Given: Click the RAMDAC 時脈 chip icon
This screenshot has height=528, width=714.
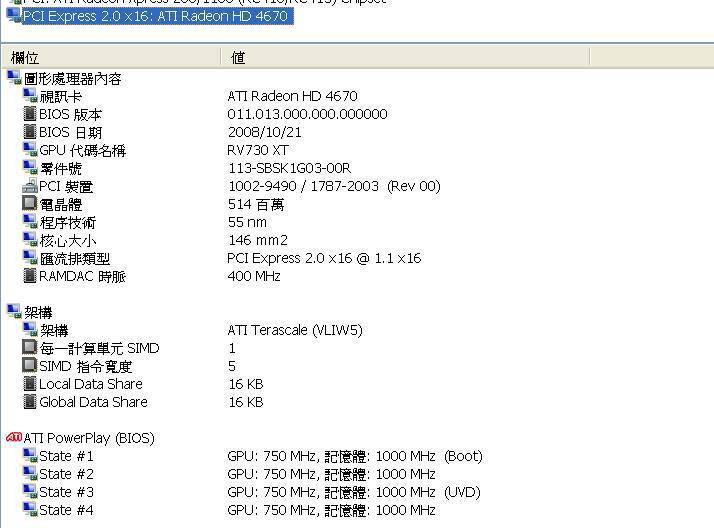Looking at the screenshot, I should click(x=30, y=276).
